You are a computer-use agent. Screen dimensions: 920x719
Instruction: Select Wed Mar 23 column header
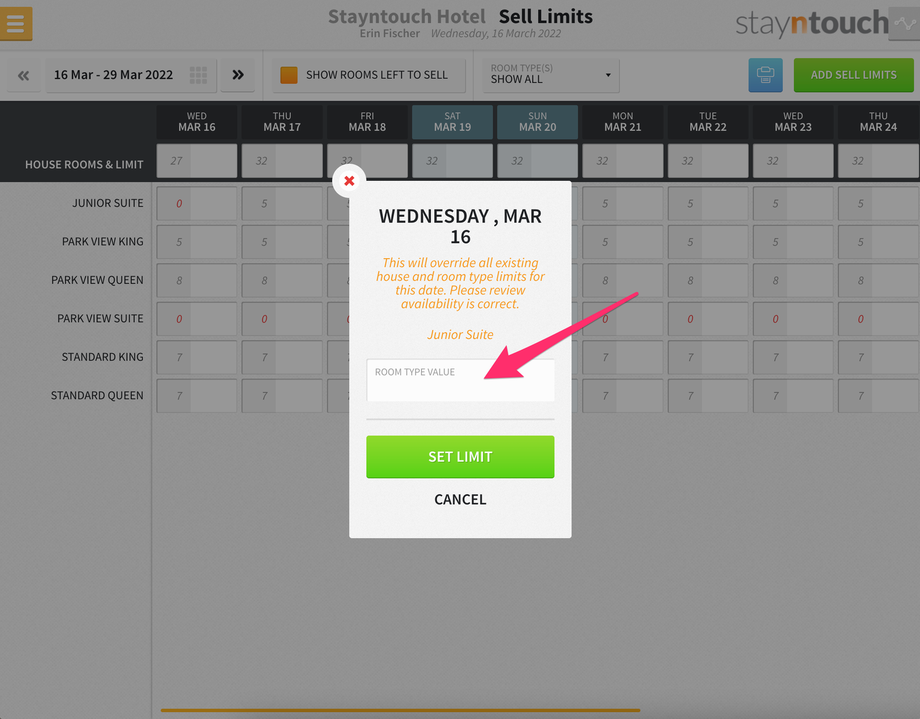pyautogui.click(x=793, y=122)
